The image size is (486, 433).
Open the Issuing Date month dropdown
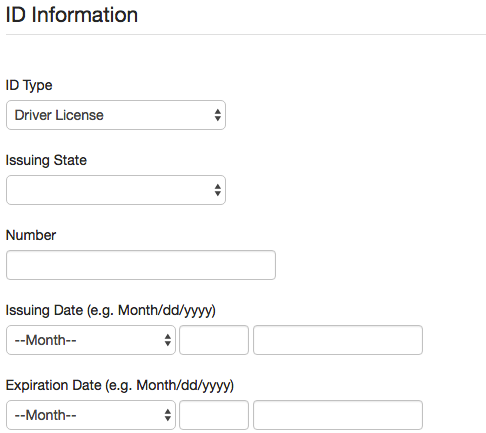[91, 340]
